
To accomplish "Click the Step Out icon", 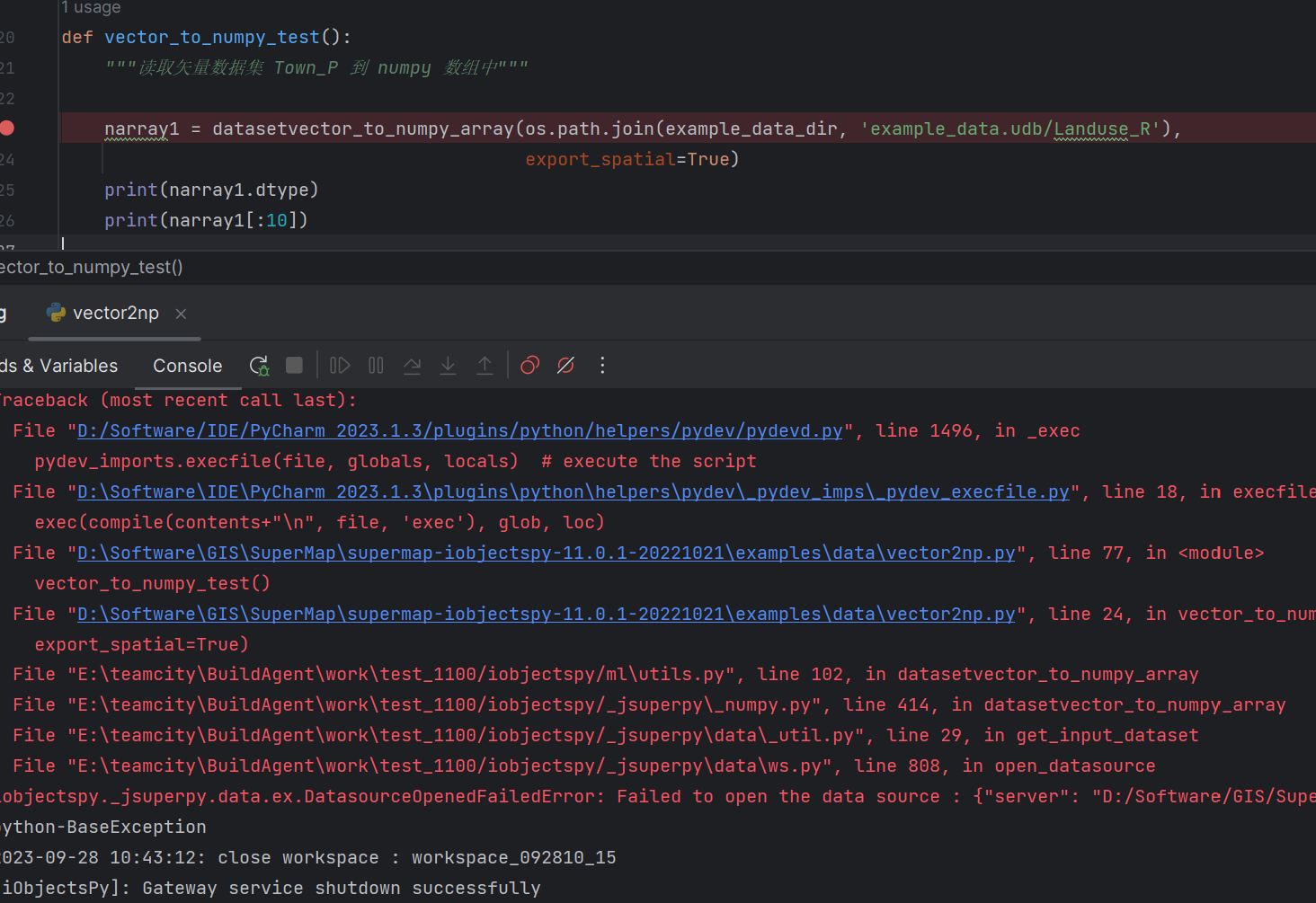I will [485, 366].
